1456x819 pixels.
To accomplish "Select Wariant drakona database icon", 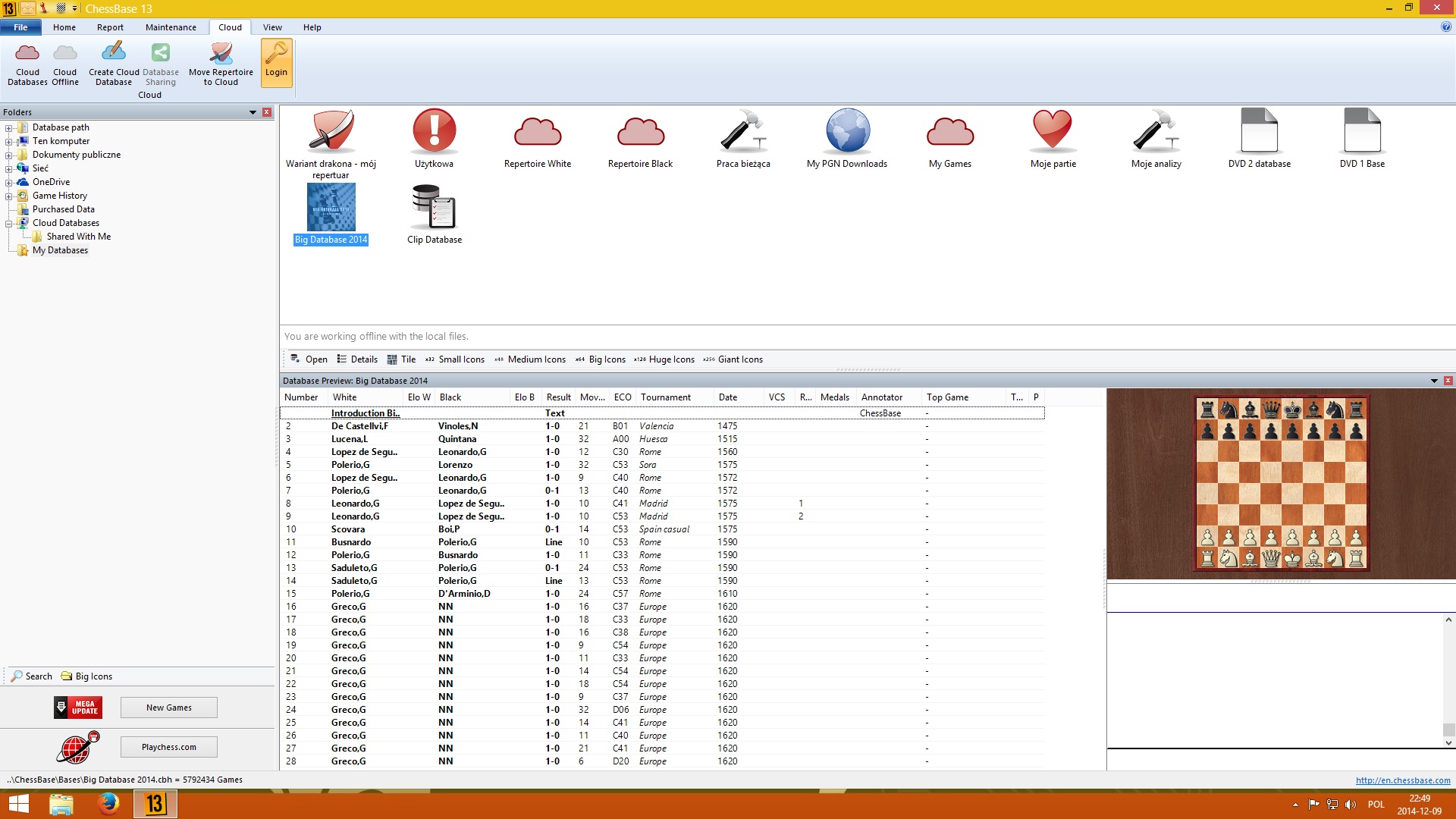I will click(331, 132).
